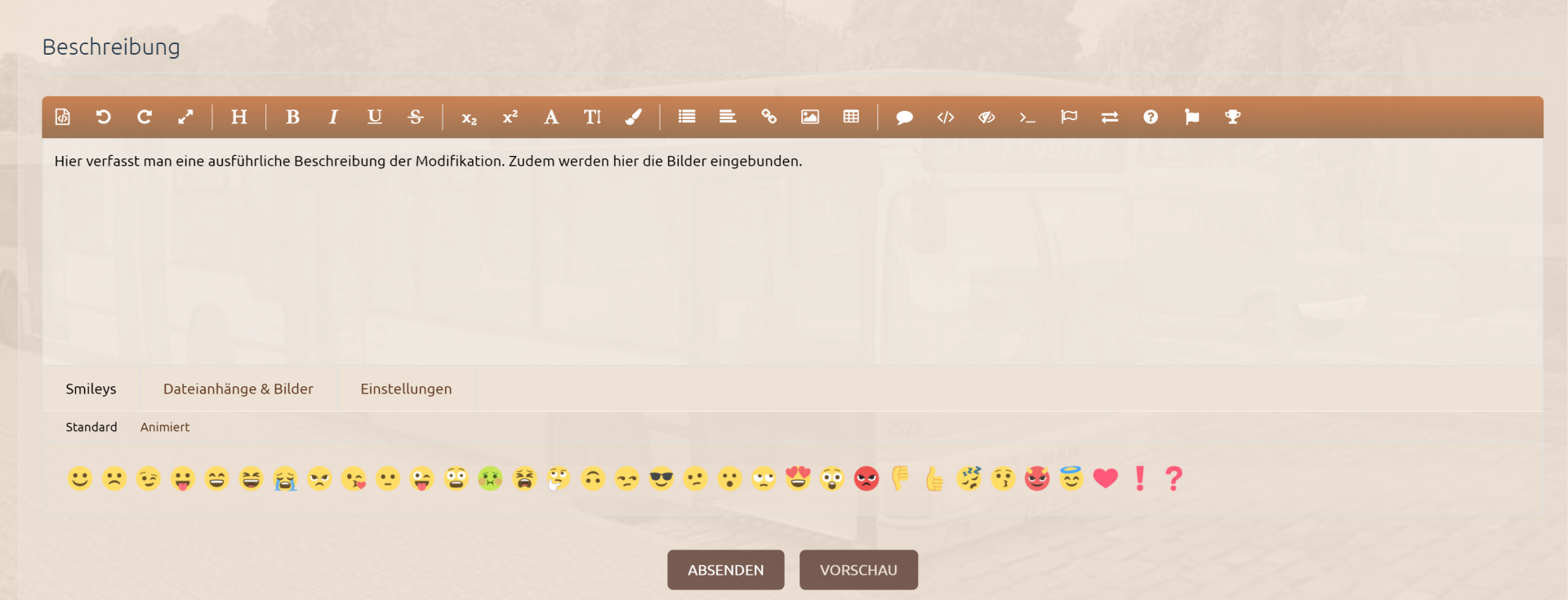Image resolution: width=1568 pixels, height=600 pixels.
Task: Toggle source code view of the editor
Action: point(63,117)
